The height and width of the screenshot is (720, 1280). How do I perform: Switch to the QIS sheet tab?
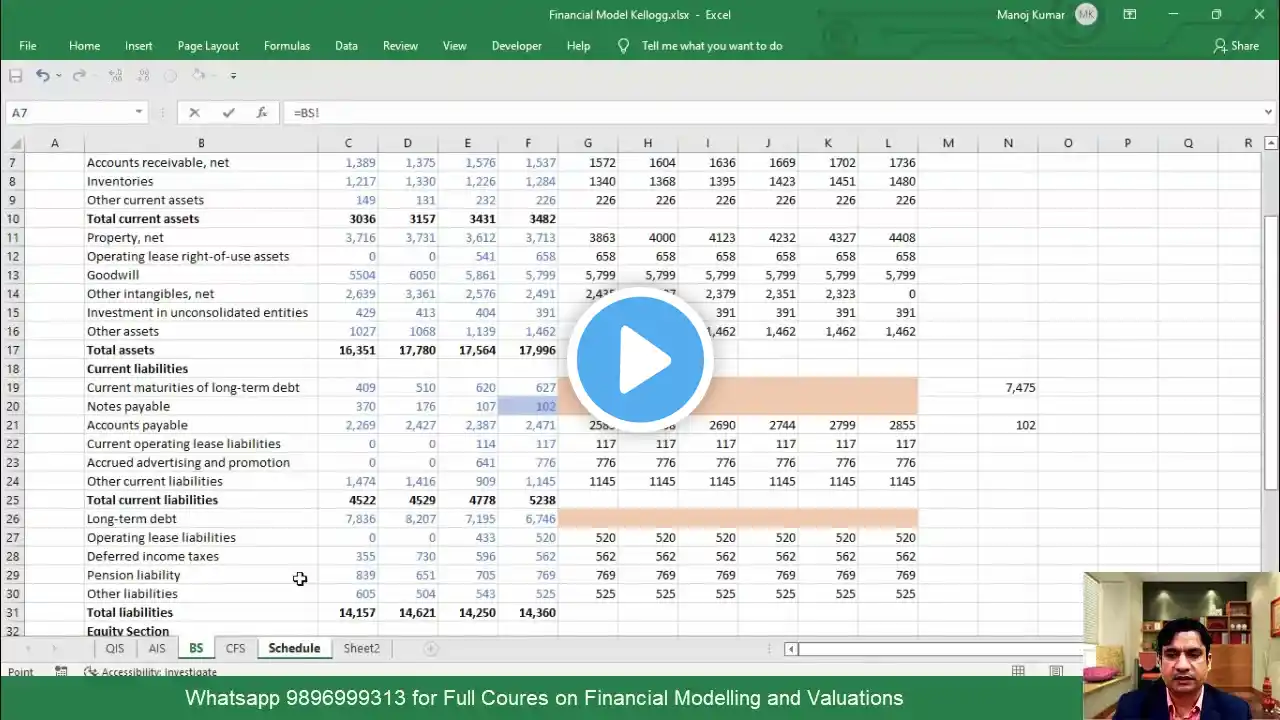tap(115, 649)
